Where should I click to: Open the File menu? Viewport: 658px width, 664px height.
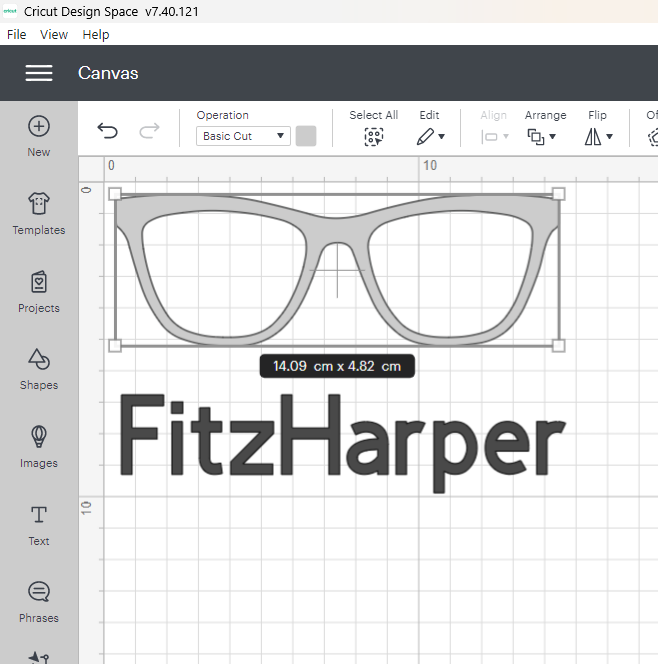16,34
